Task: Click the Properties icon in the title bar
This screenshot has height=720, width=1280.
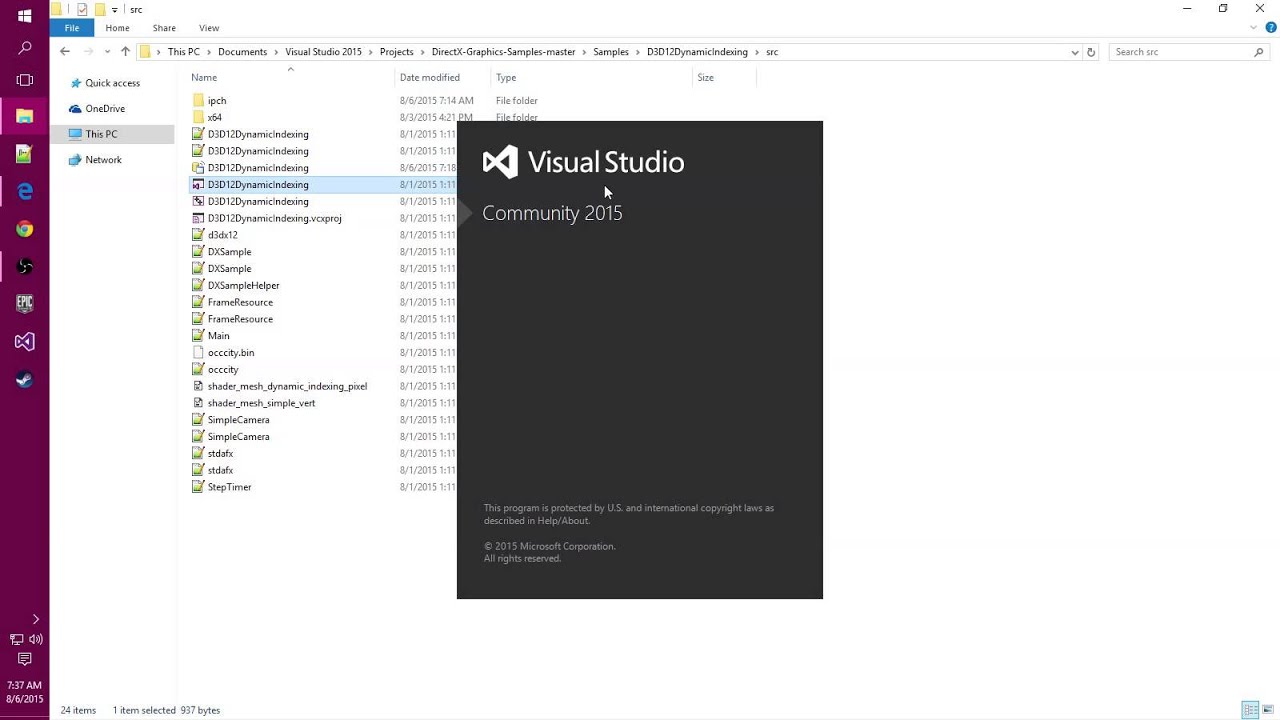Action: [81, 9]
